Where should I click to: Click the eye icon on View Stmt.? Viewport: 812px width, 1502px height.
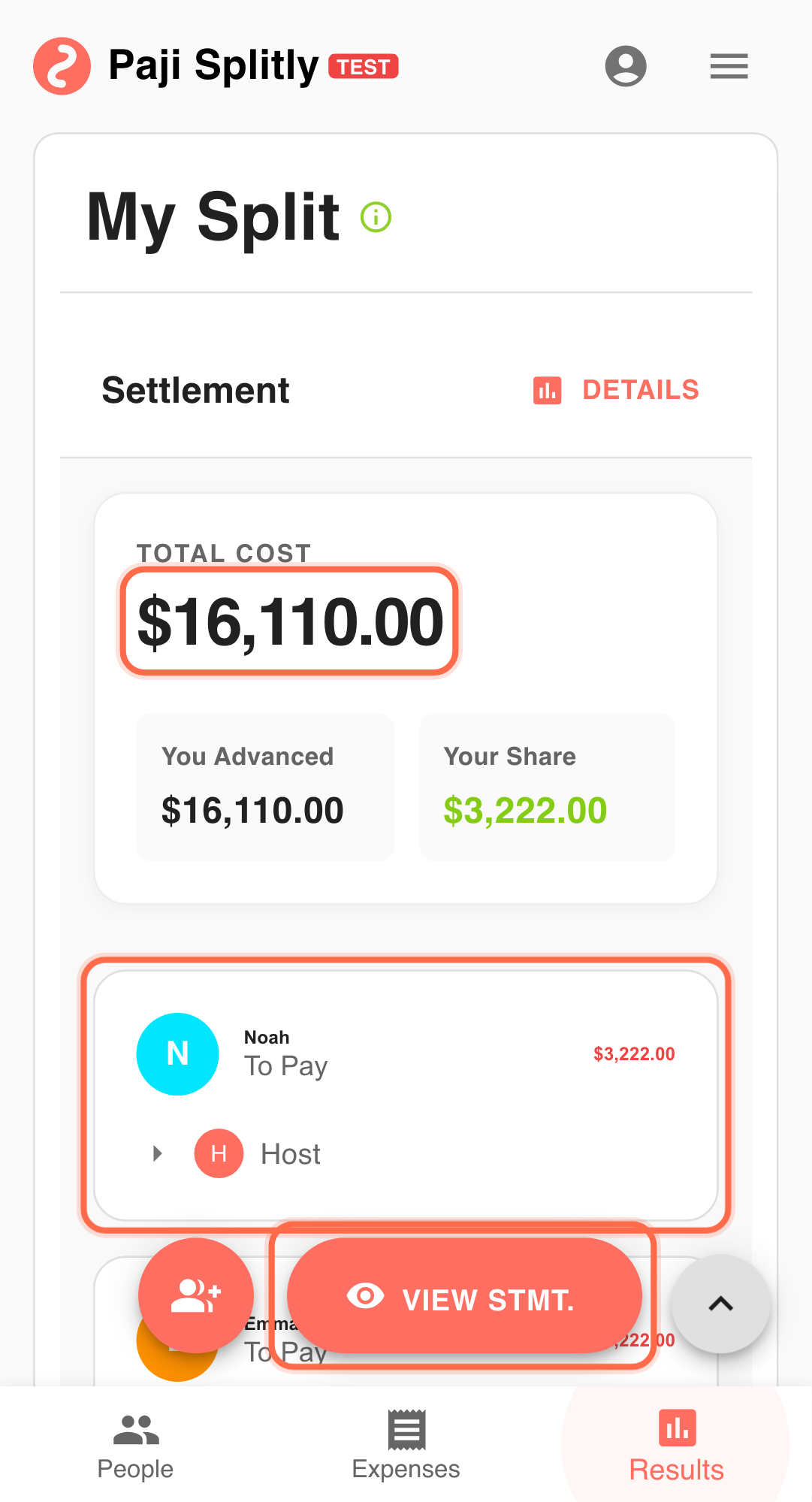click(x=365, y=1296)
